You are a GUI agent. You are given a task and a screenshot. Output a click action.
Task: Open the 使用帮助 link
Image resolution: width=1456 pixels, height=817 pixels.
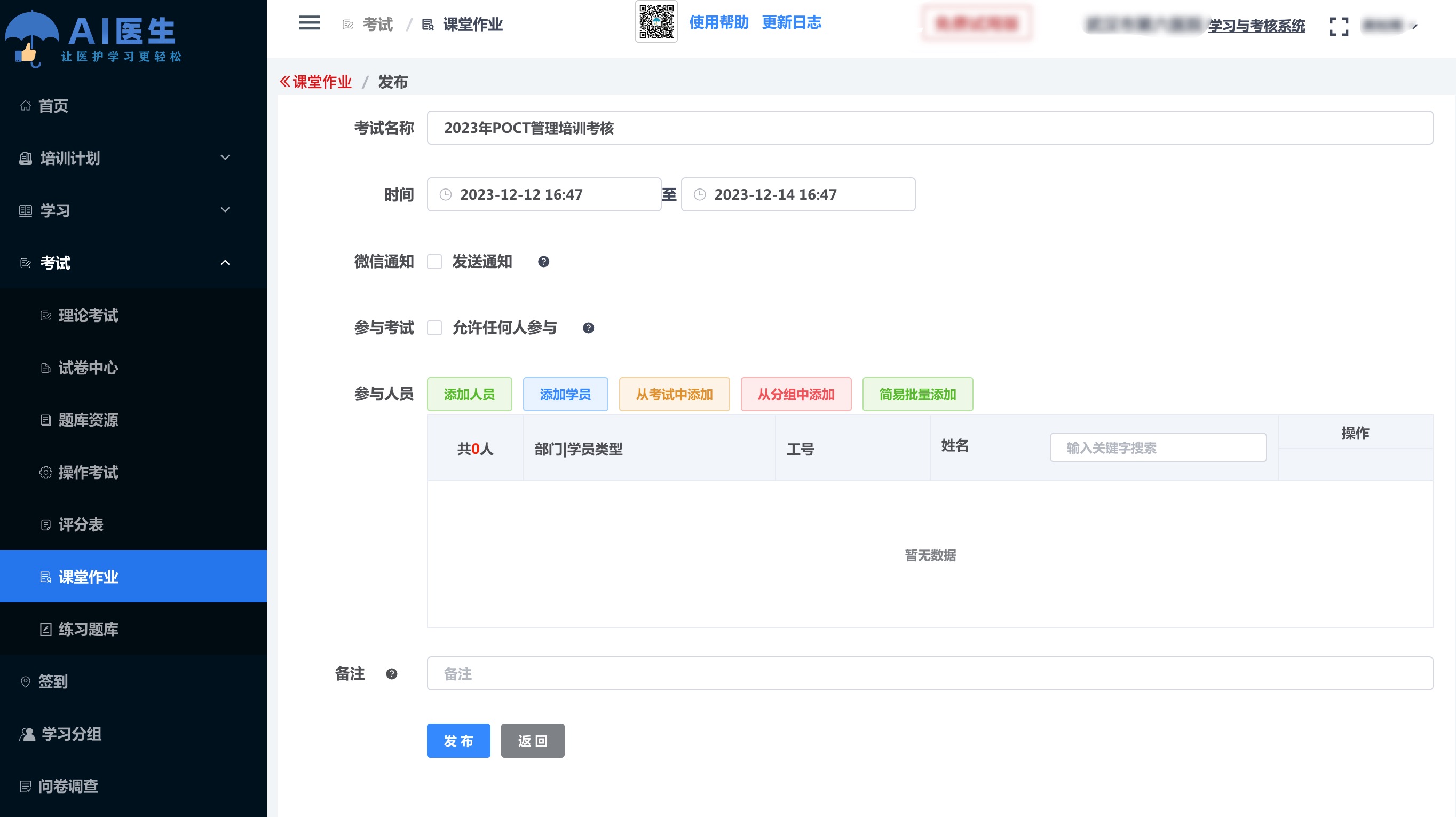(x=718, y=22)
